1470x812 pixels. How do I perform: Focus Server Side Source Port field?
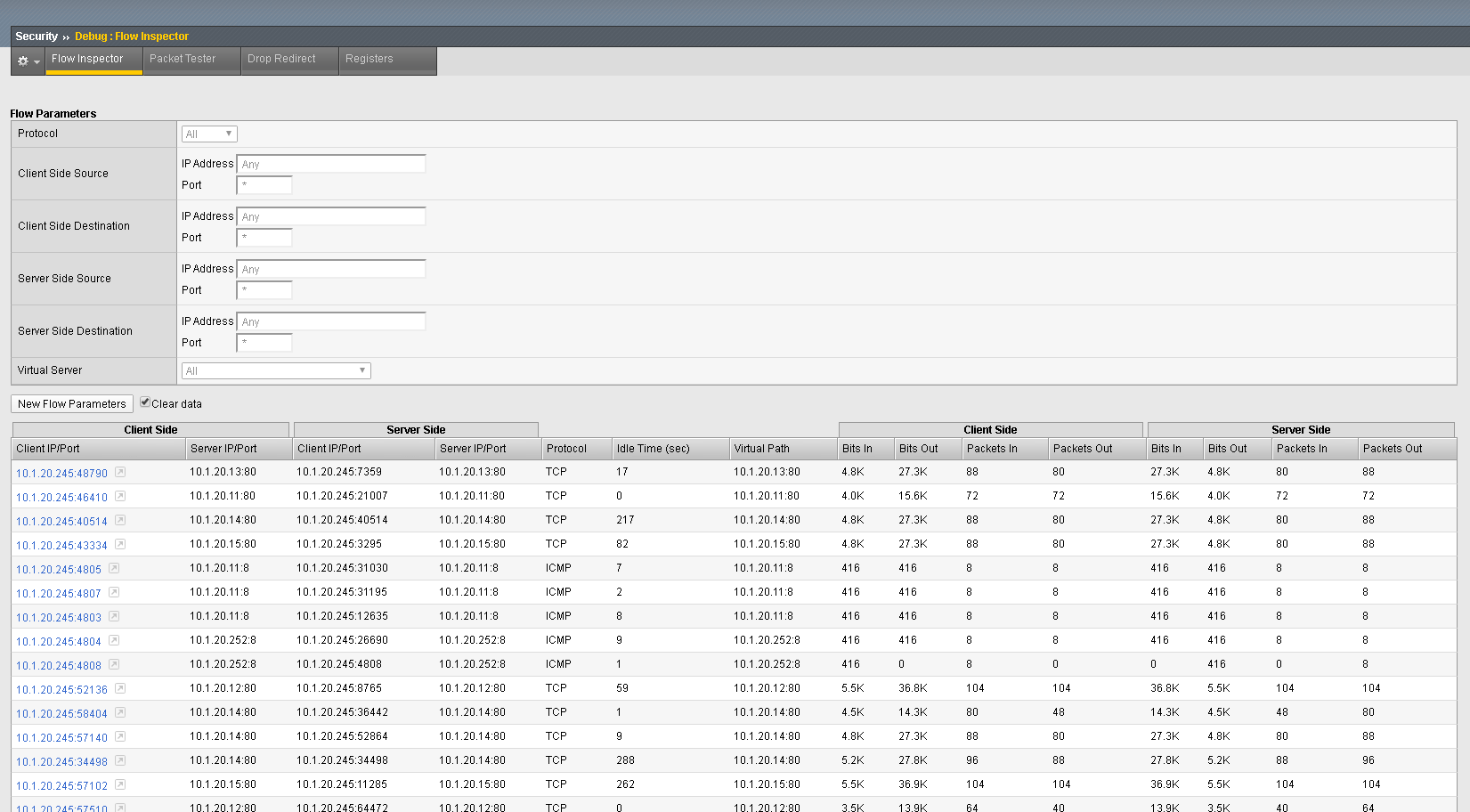pyautogui.click(x=264, y=290)
